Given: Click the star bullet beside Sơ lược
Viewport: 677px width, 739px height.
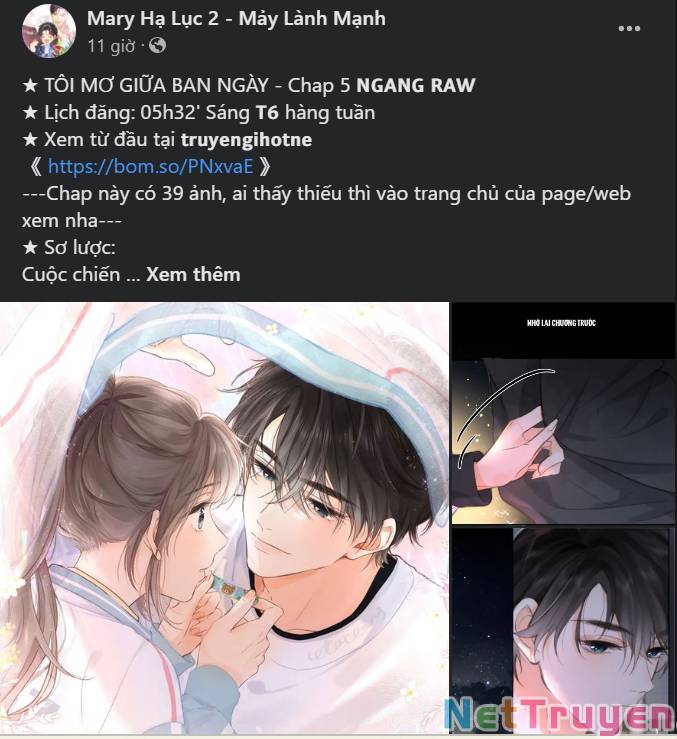Looking at the screenshot, I should coord(30,247).
